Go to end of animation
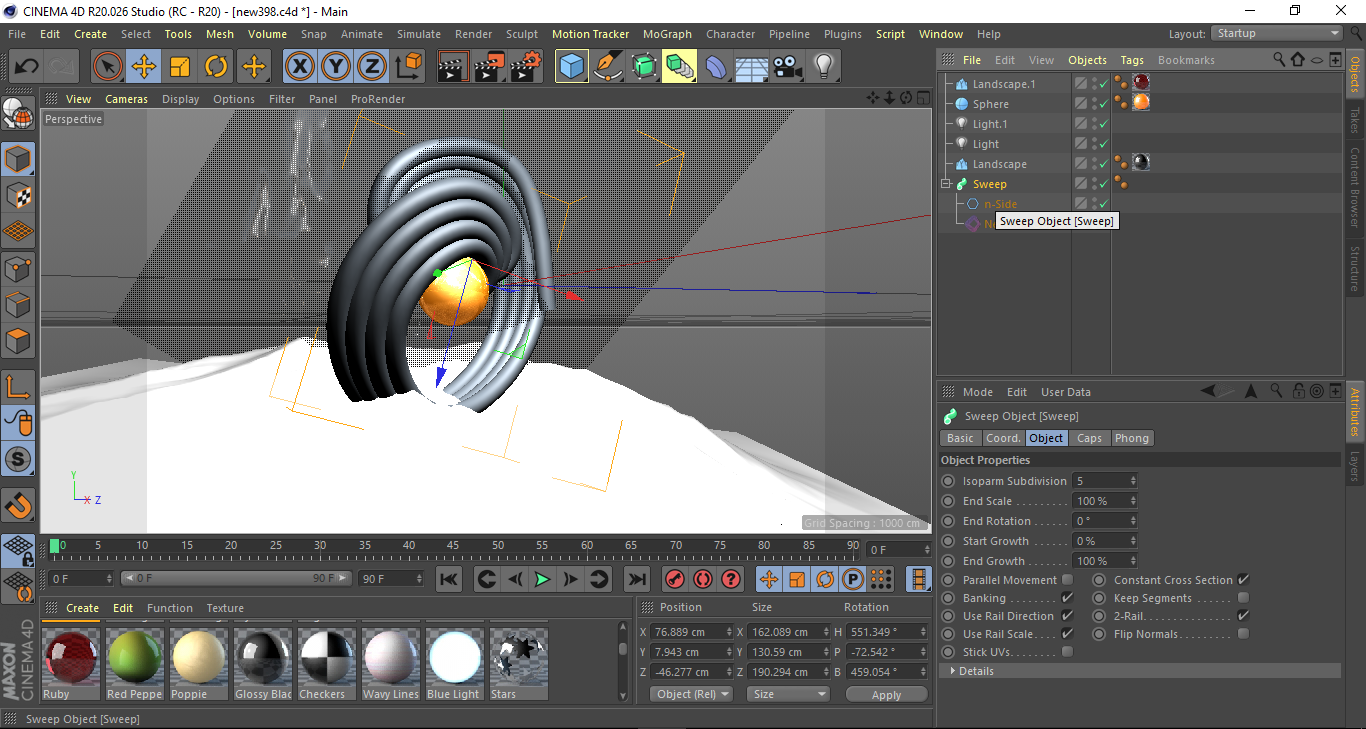Screen dimensions: 1366x729 [x=636, y=579]
